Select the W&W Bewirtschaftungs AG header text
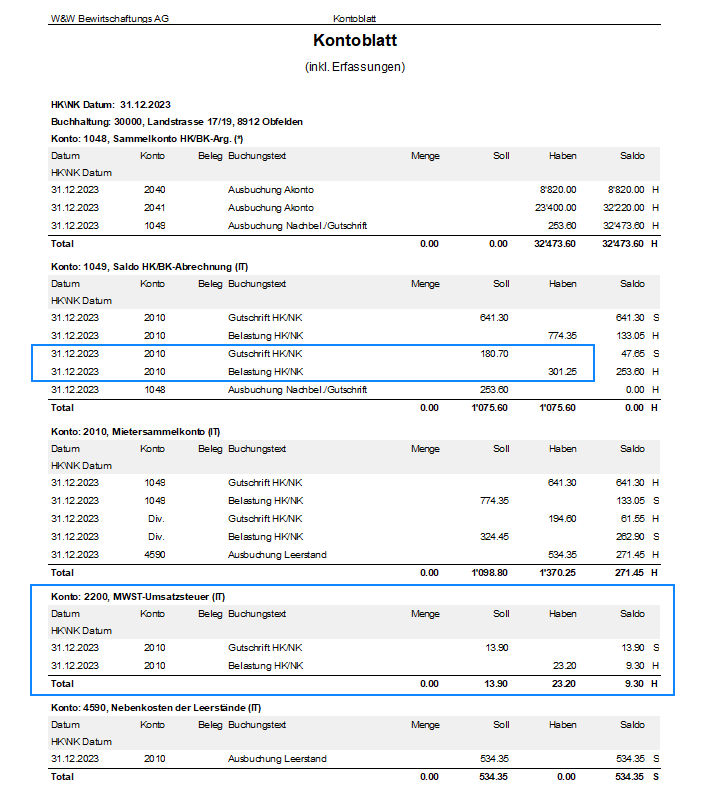Viewport: 706px width, 797px height. coord(110,19)
